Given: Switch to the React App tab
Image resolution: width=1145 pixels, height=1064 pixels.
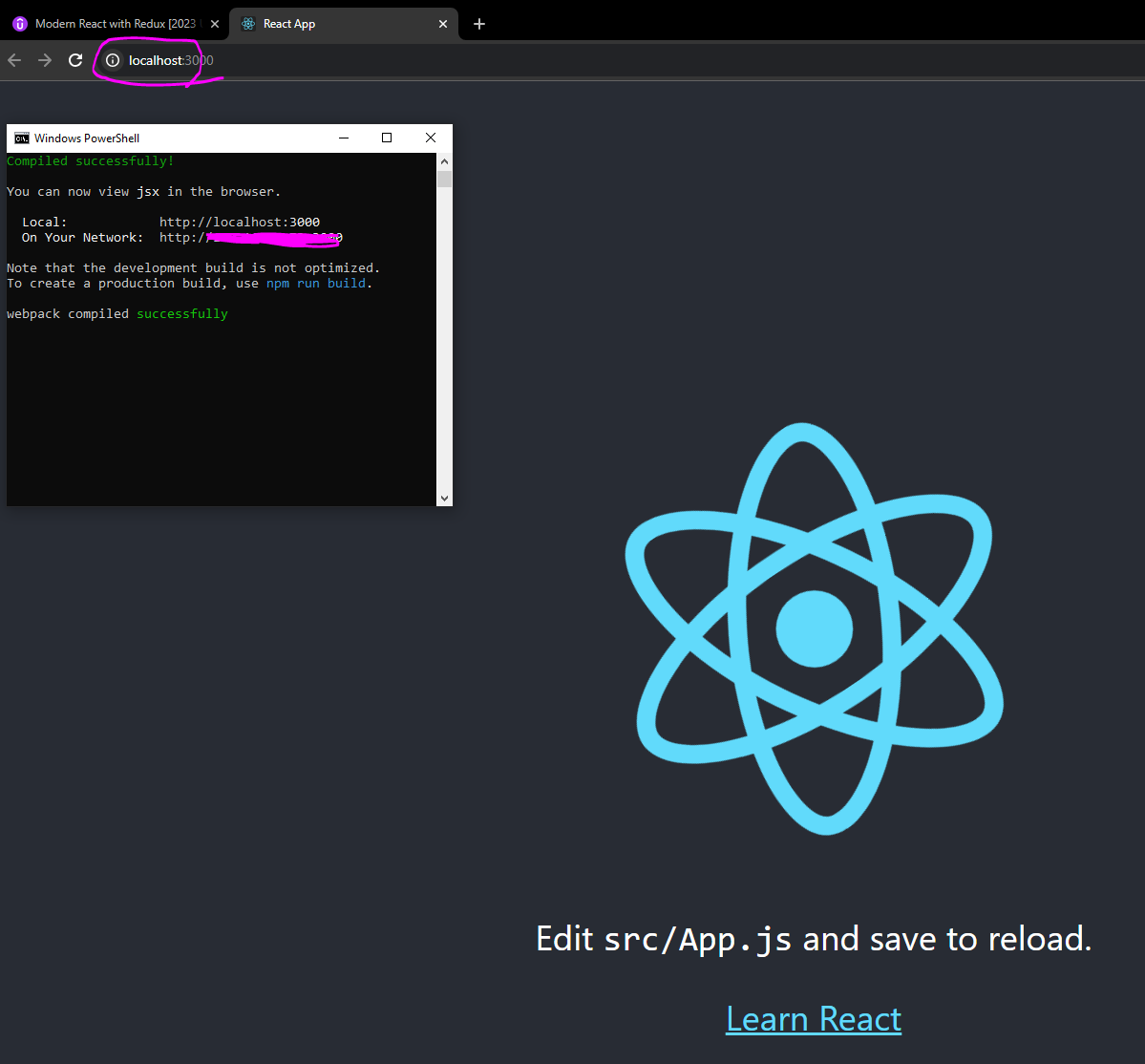Looking at the screenshot, I should [x=343, y=24].
